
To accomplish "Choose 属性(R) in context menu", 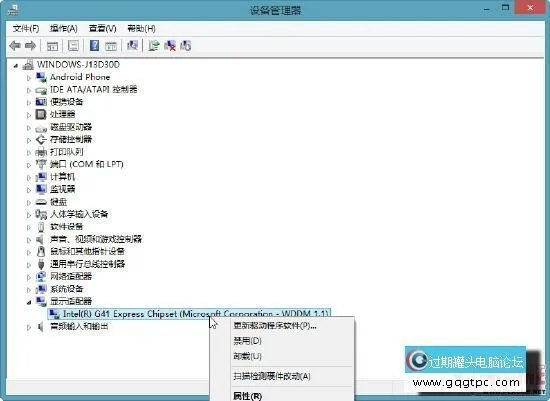I will tap(247, 396).
